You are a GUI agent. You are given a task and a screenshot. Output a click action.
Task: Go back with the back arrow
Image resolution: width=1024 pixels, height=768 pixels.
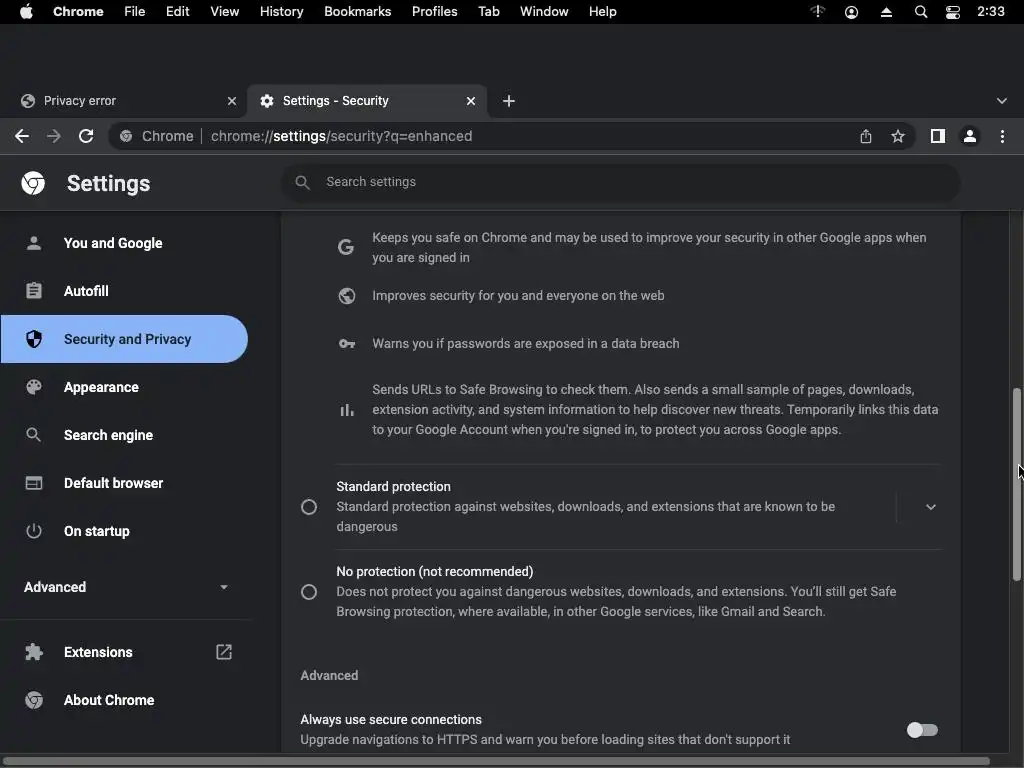pyautogui.click(x=22, y=136)
